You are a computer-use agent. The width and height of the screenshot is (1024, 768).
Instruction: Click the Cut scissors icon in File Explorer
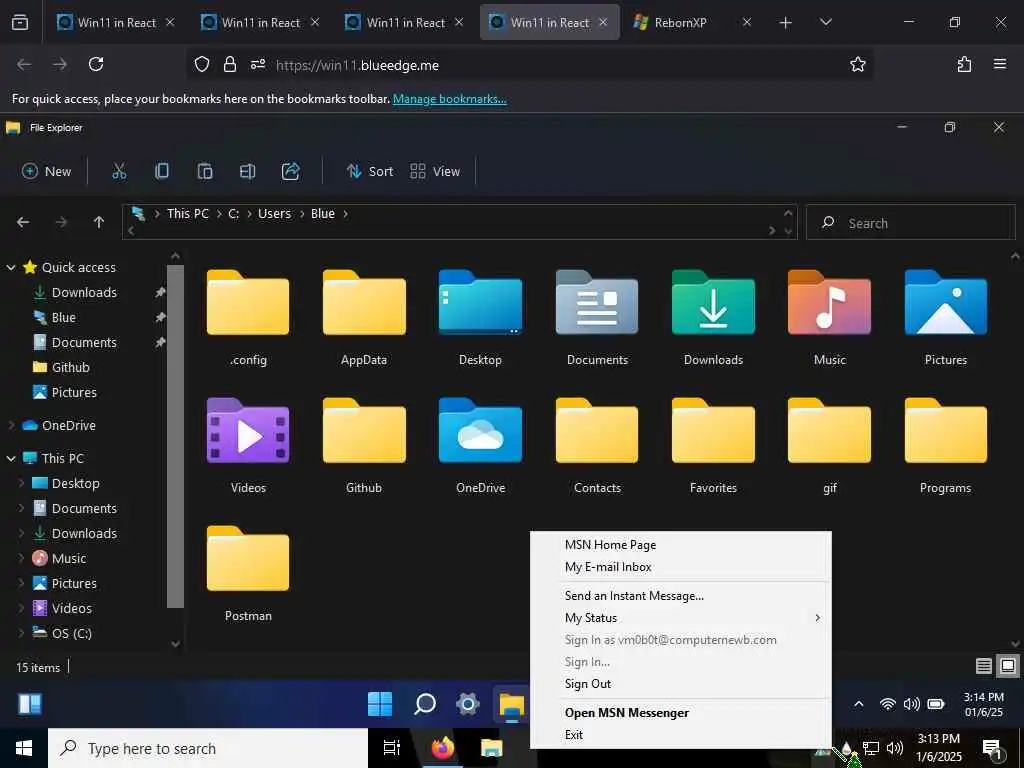[119, 171]
